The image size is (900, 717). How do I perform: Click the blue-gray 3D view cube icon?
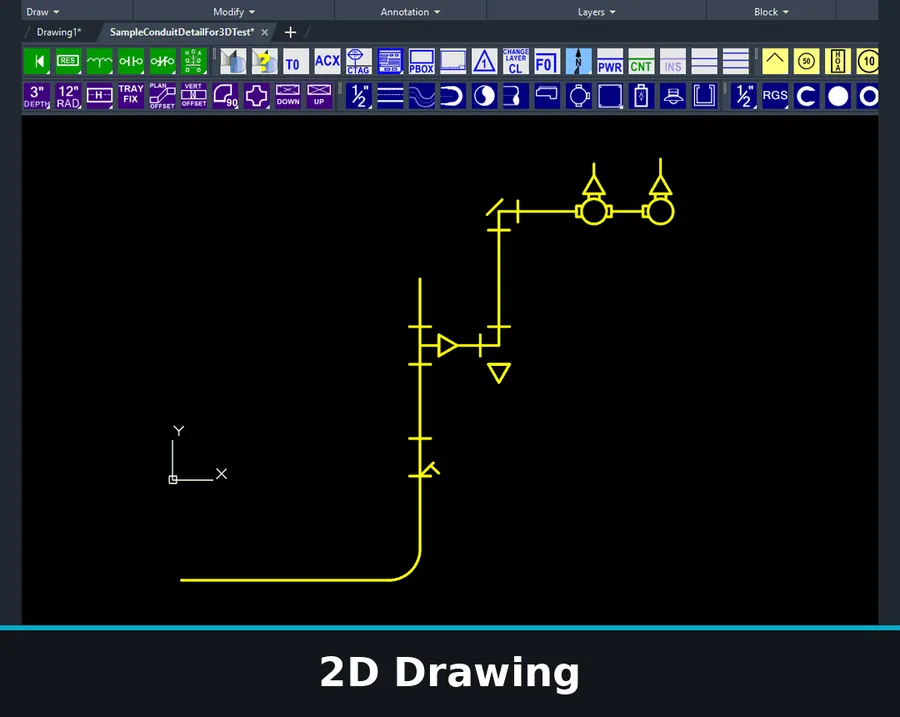point(233,61)
